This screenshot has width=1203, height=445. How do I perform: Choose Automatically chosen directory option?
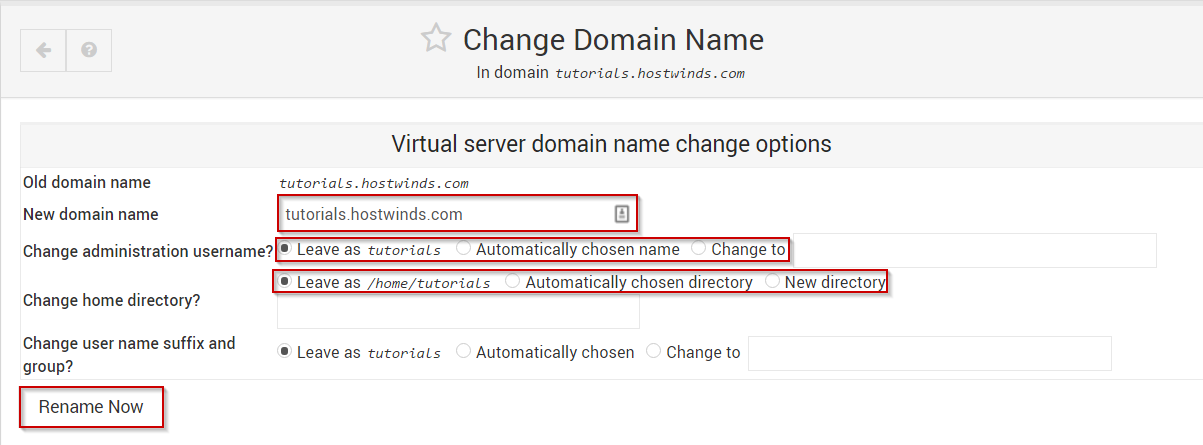click(x=512, y=282)
